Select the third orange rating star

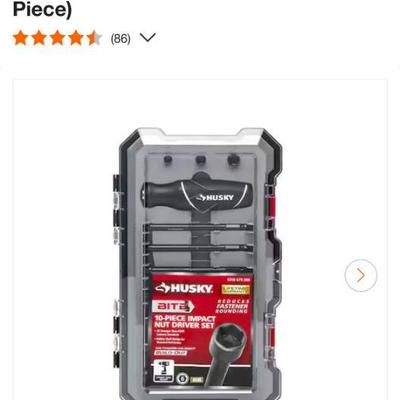click(57, 38)
